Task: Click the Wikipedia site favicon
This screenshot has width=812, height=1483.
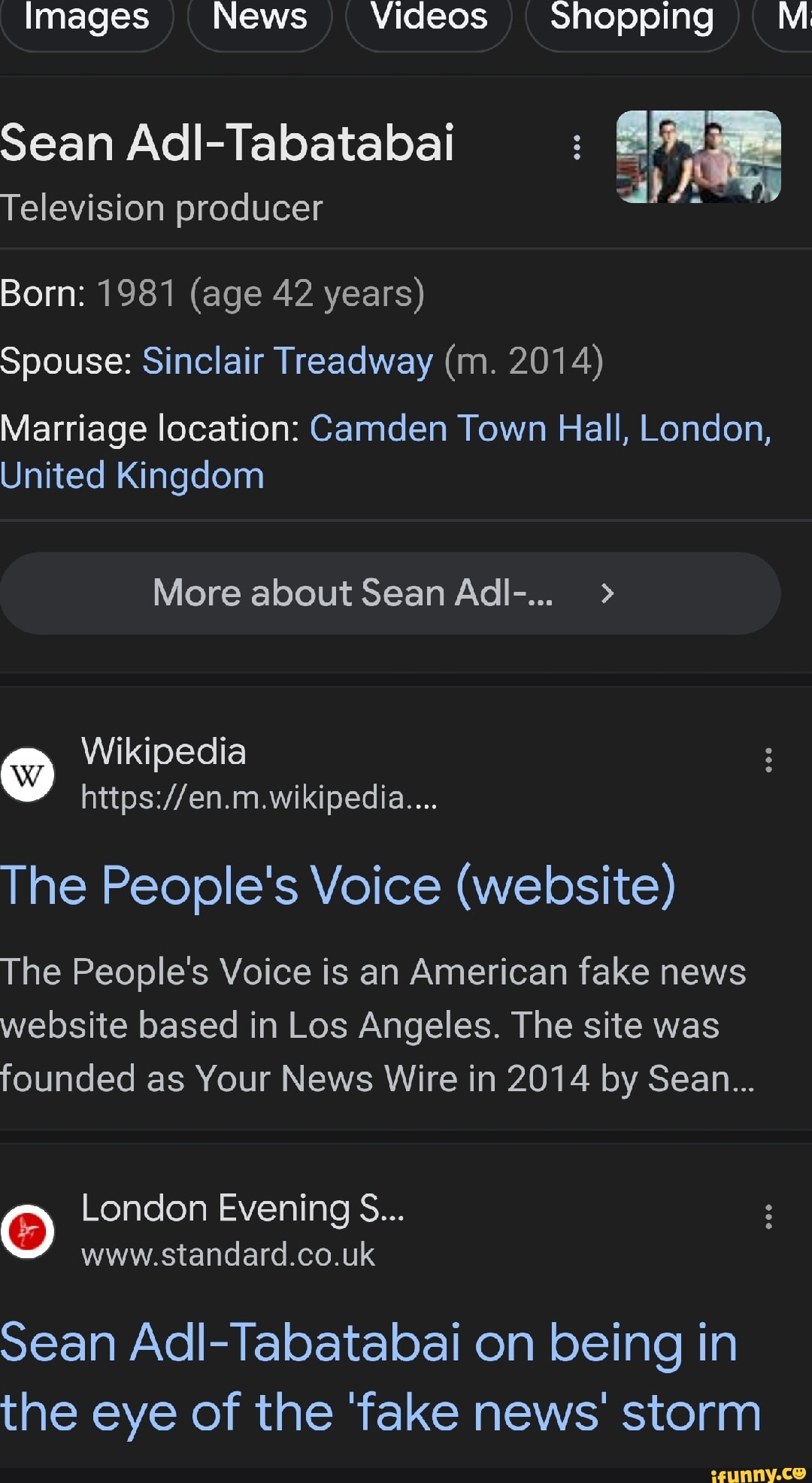Action: click(x=28, y=775)
